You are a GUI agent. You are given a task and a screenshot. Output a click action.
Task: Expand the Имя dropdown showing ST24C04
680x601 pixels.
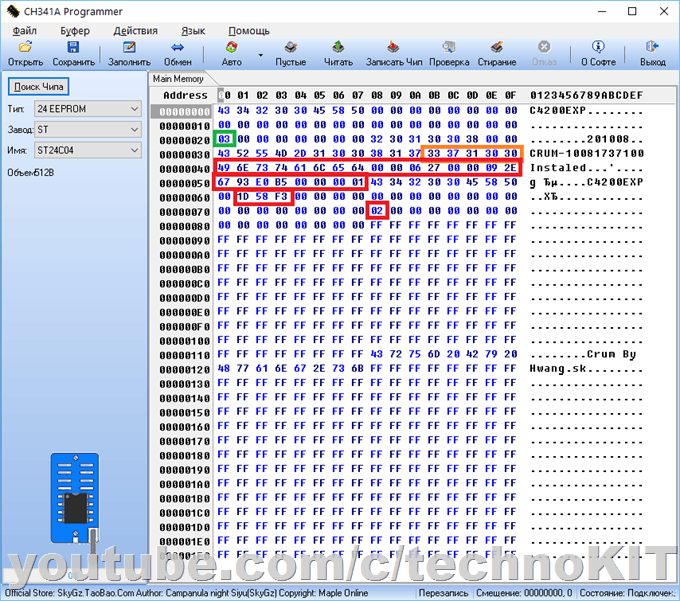point(134,150)
